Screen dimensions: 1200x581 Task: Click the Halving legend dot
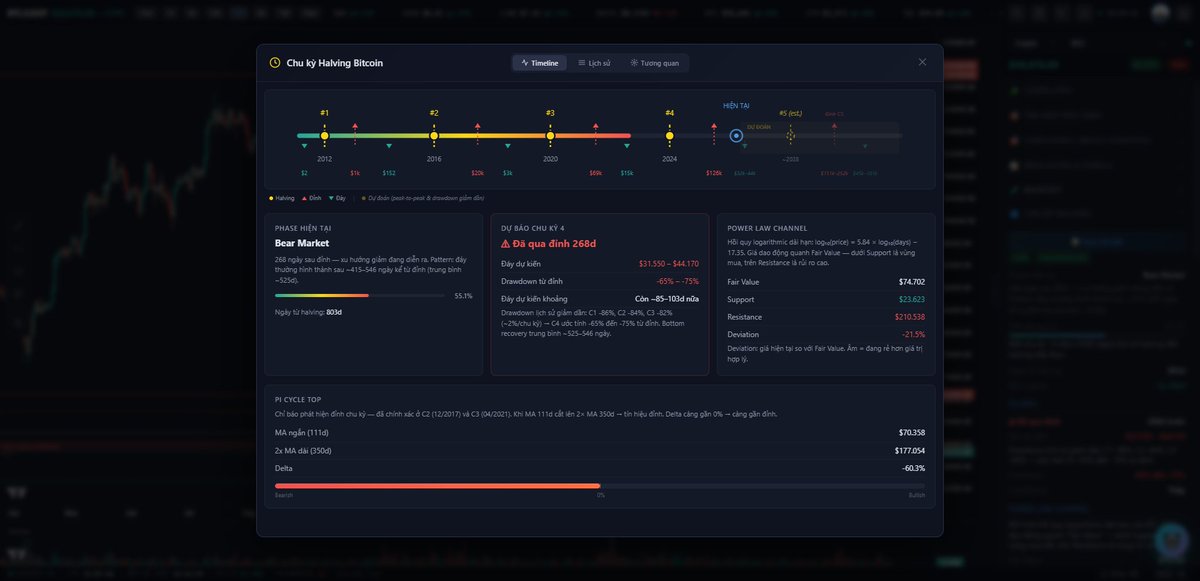point(271,198)
